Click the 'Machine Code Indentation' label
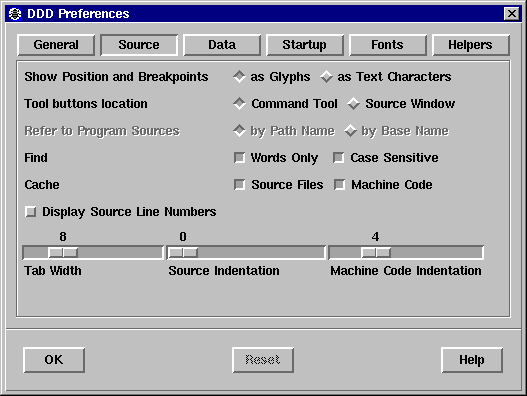This screenshot has height=396, width=527. (x=406, y=271)
